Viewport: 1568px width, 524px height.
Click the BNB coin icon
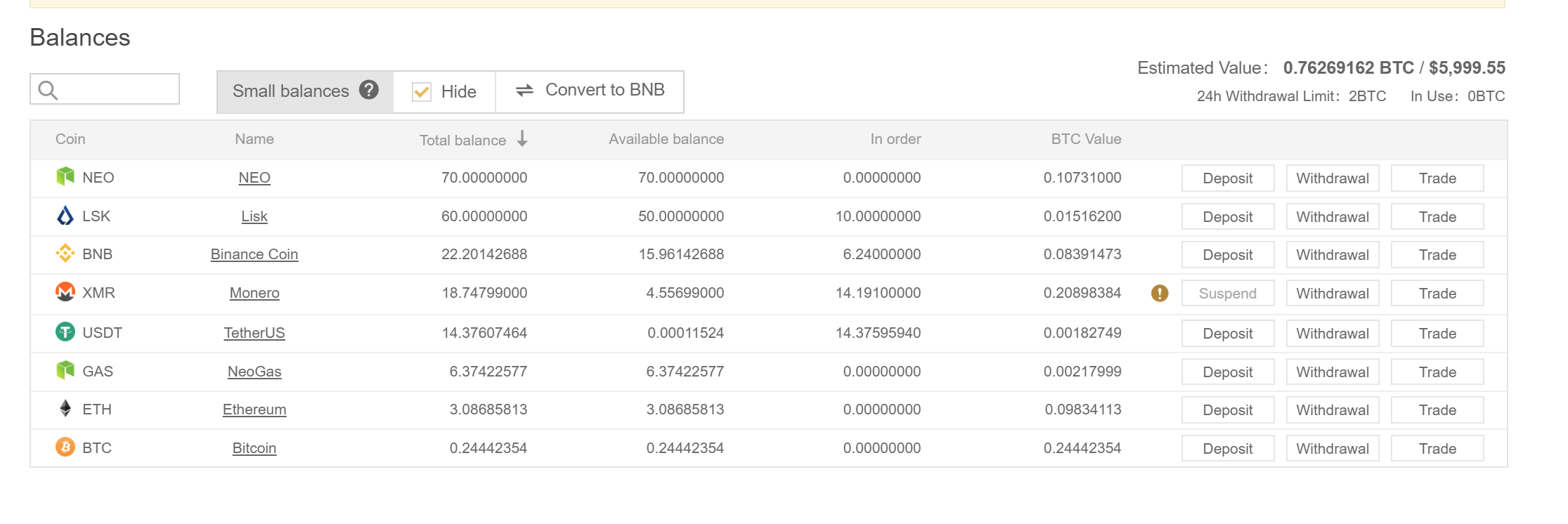(65, 254)
